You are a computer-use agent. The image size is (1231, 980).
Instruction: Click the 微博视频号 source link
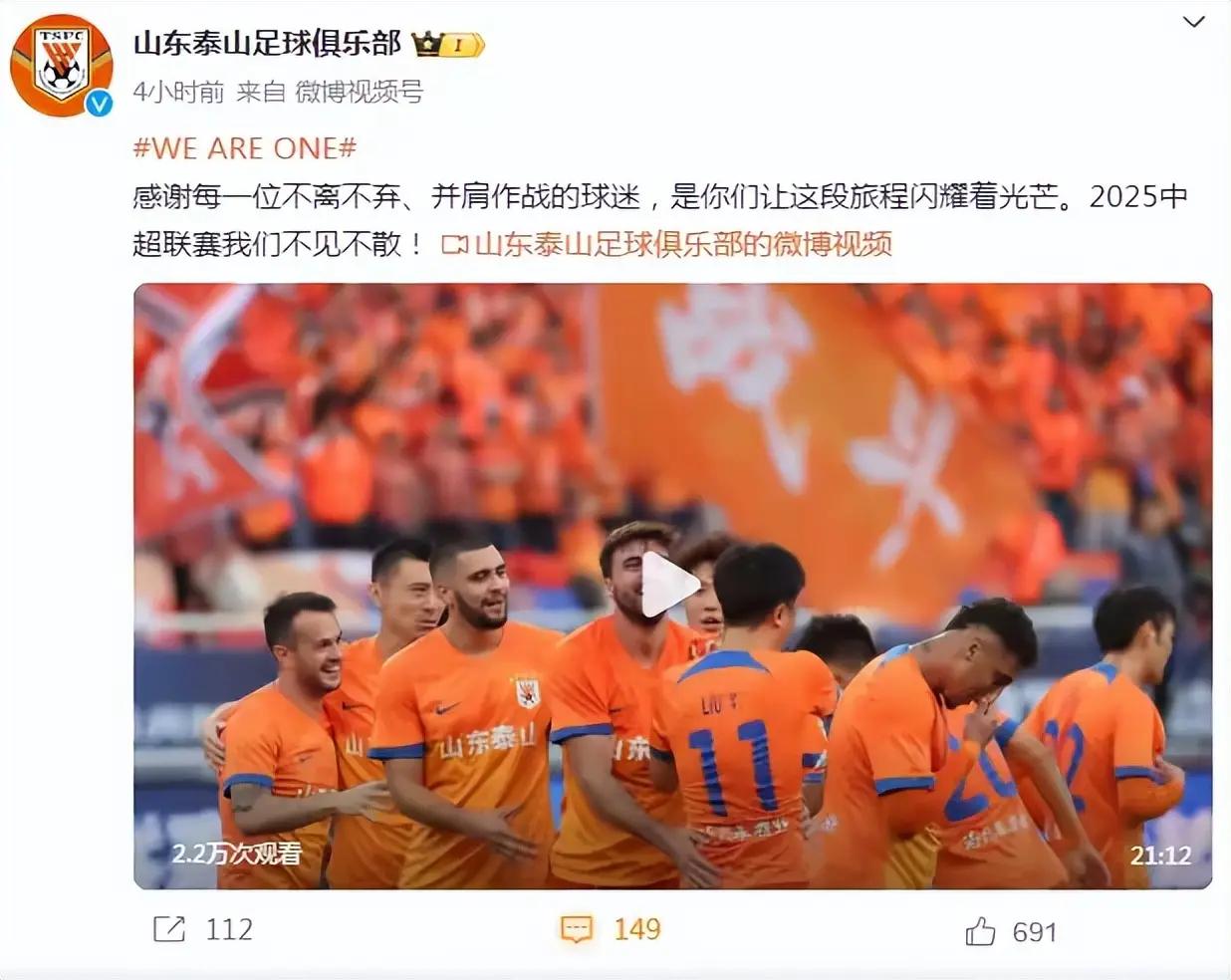pyautogui.click(x=360, y=93)
